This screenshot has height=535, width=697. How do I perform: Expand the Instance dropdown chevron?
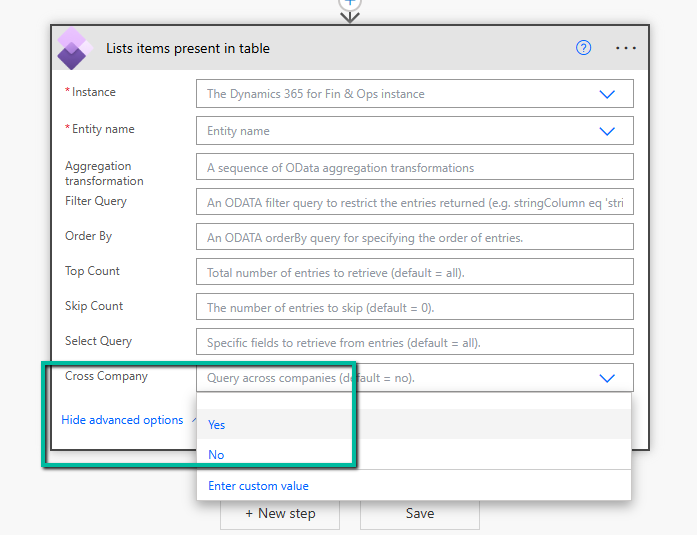[x=607, y=94]
